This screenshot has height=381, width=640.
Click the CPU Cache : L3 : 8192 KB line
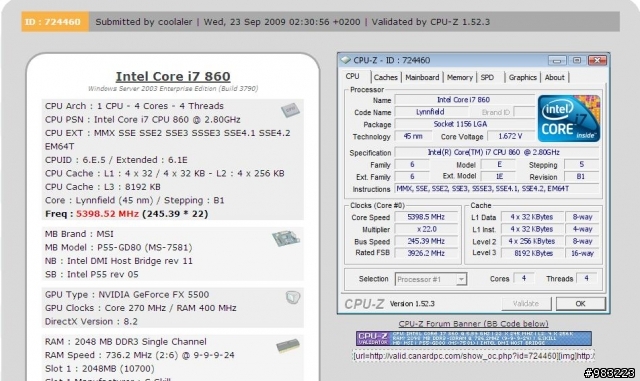click(103, 187)
